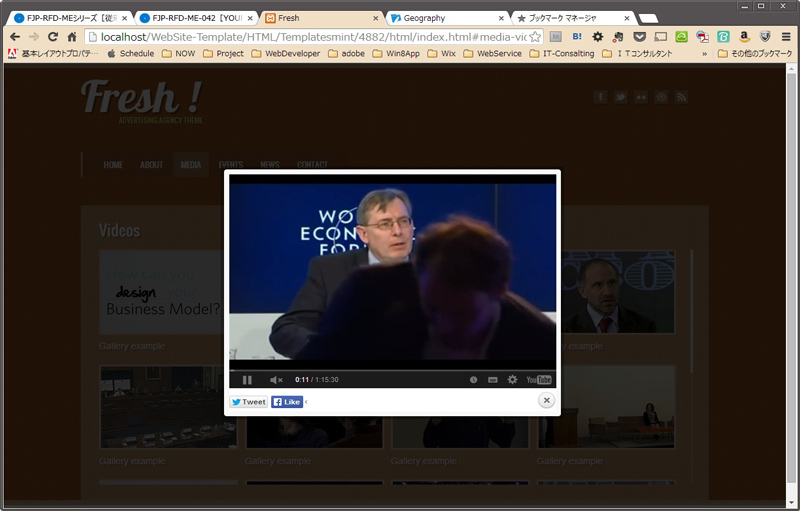Switch to FJP-RFD-ME series tab
The height and width of the screenshot is (511, 800).
tap(68, 18)
